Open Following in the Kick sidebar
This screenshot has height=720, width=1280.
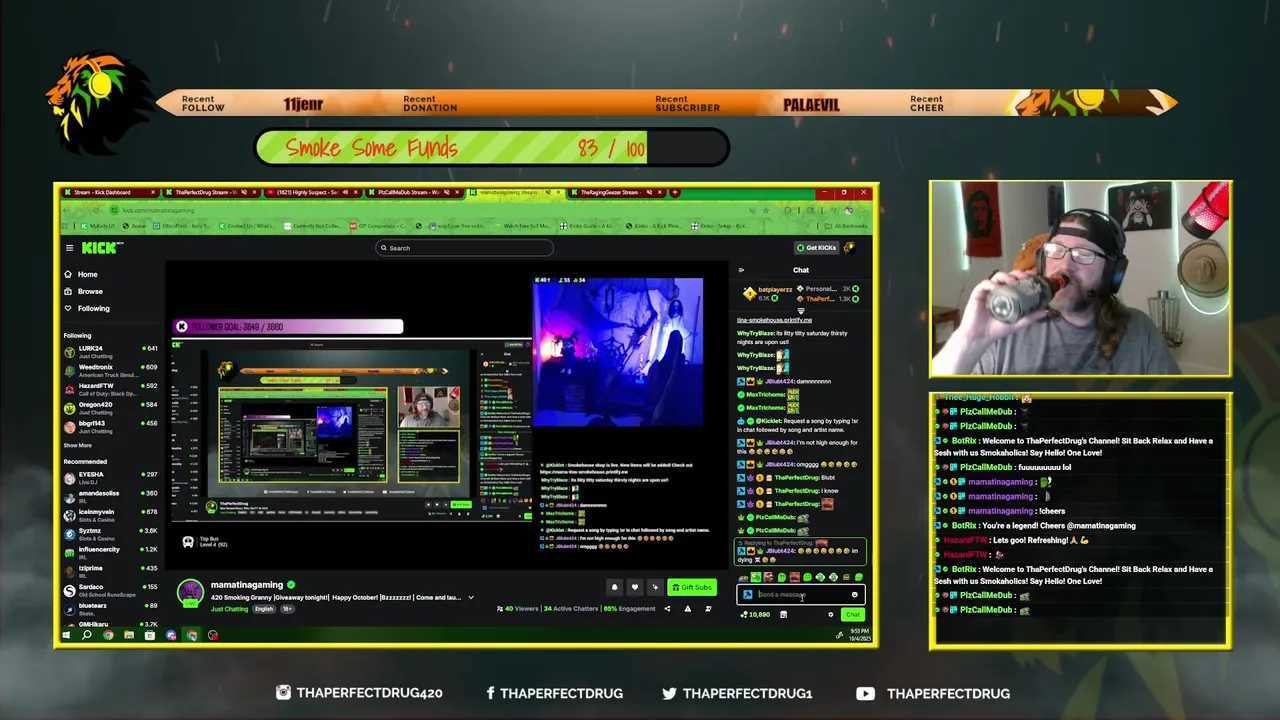point(87,308)
